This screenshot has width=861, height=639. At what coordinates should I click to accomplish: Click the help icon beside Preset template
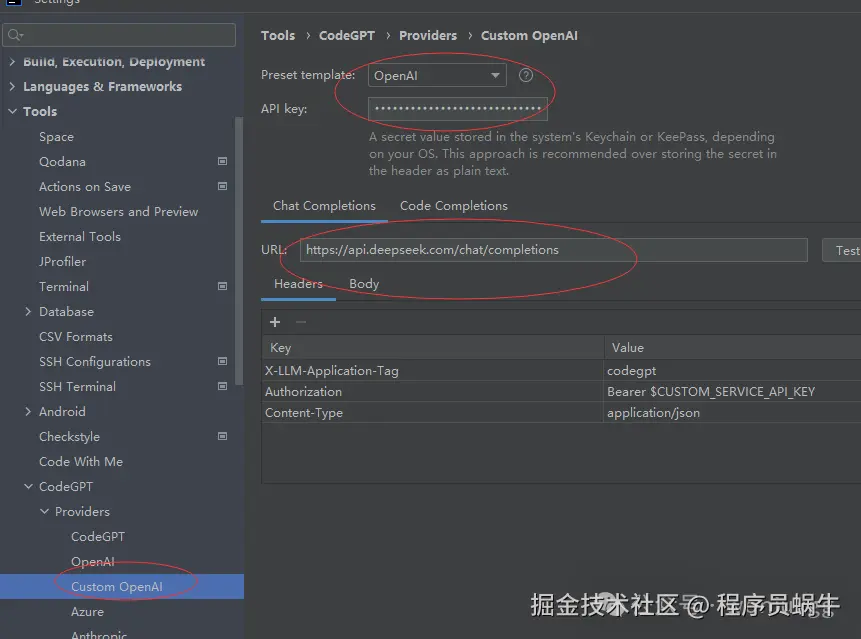pos(525,75)
